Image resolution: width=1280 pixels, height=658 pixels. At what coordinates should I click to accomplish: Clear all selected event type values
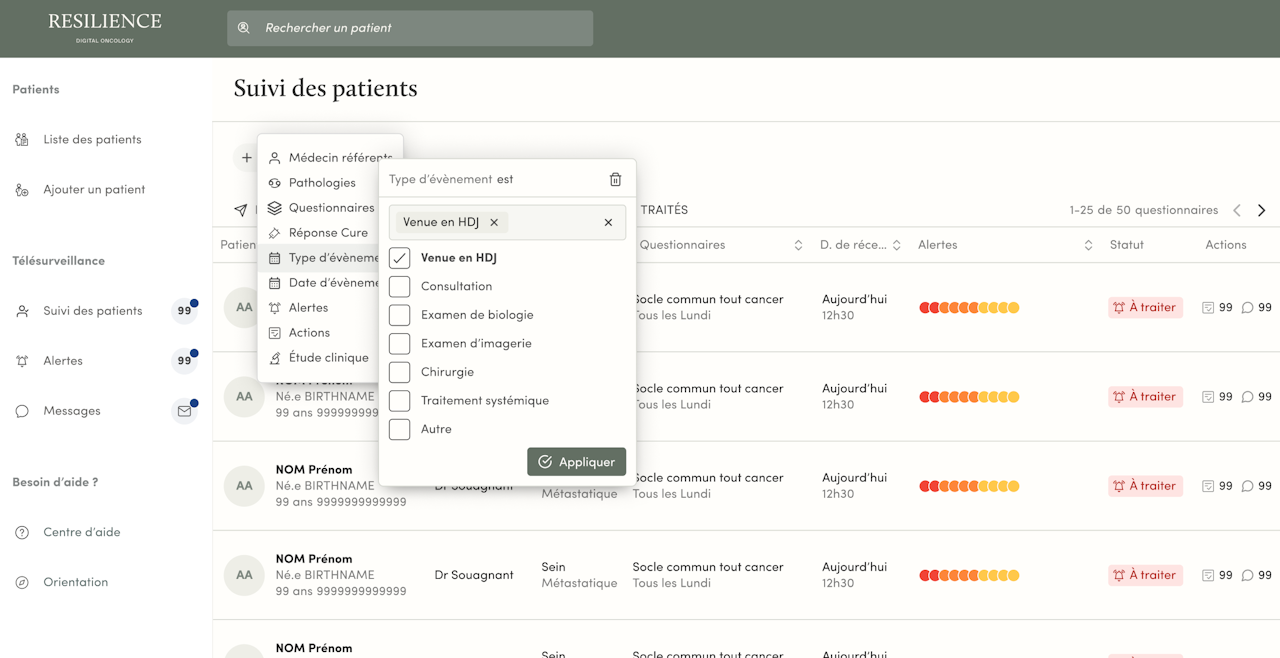tap(608, 223)
